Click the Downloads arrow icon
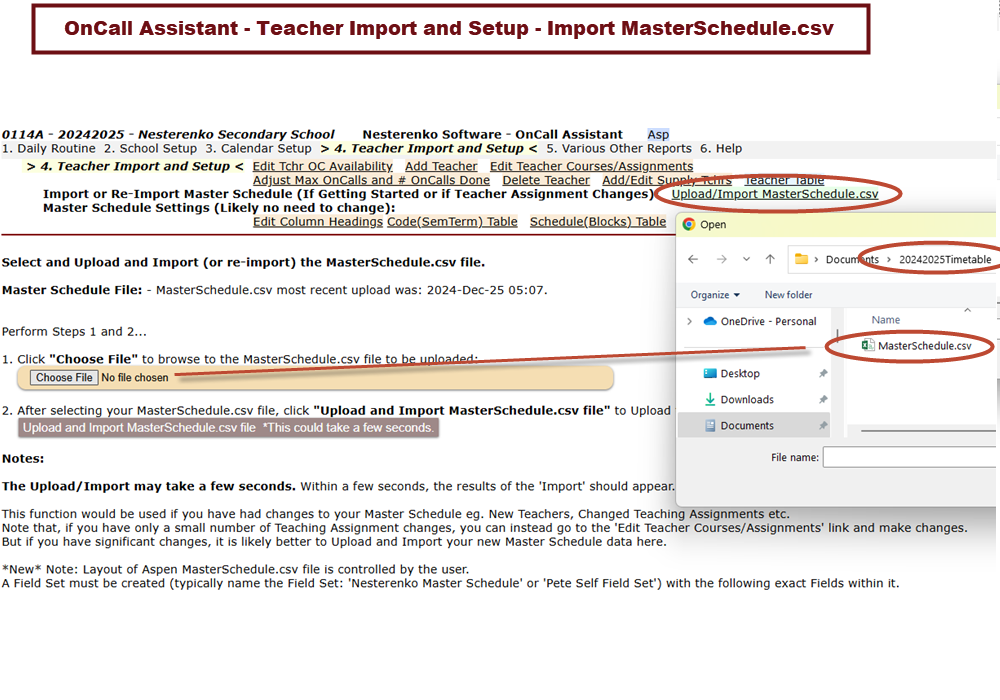Screen dimensions: 1000x700 coord(710,399)
